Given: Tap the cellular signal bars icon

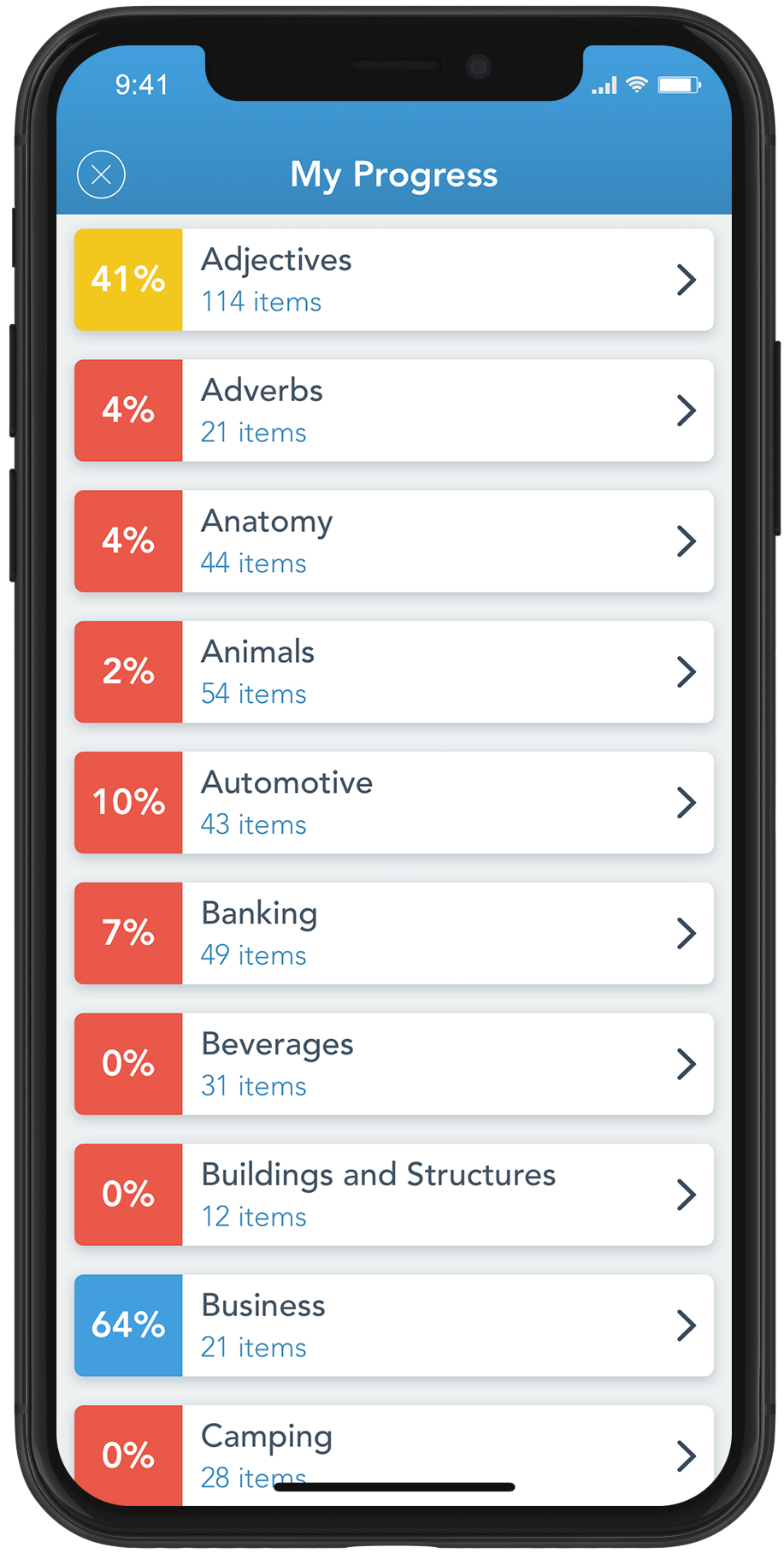Looking at the screenshot, I should [x=604, y=86].
